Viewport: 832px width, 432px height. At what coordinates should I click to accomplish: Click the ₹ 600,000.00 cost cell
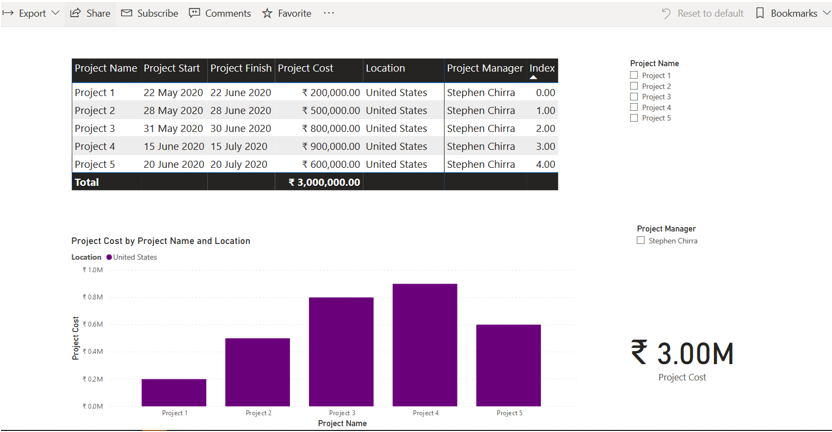pyautogui.click(x=331, y=165)
